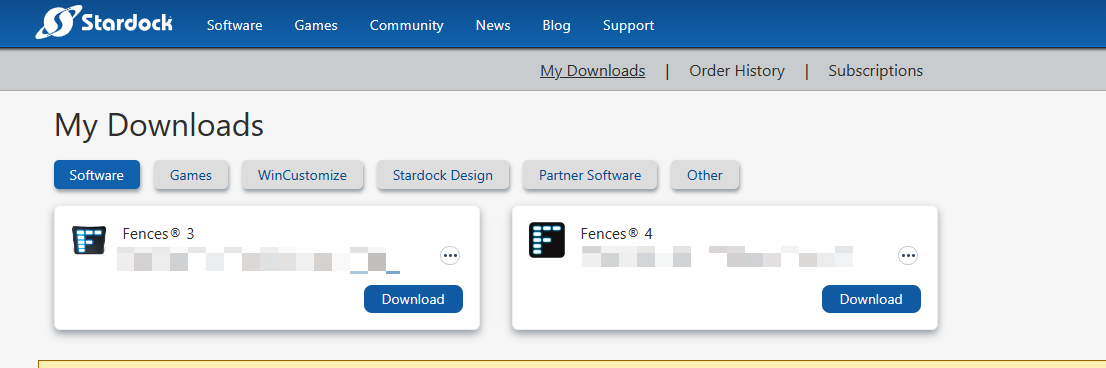Image resolution: width=1106 pixels, height=368 pixels.
Task: Open the Blog page
Action: (x=557, y=25)
